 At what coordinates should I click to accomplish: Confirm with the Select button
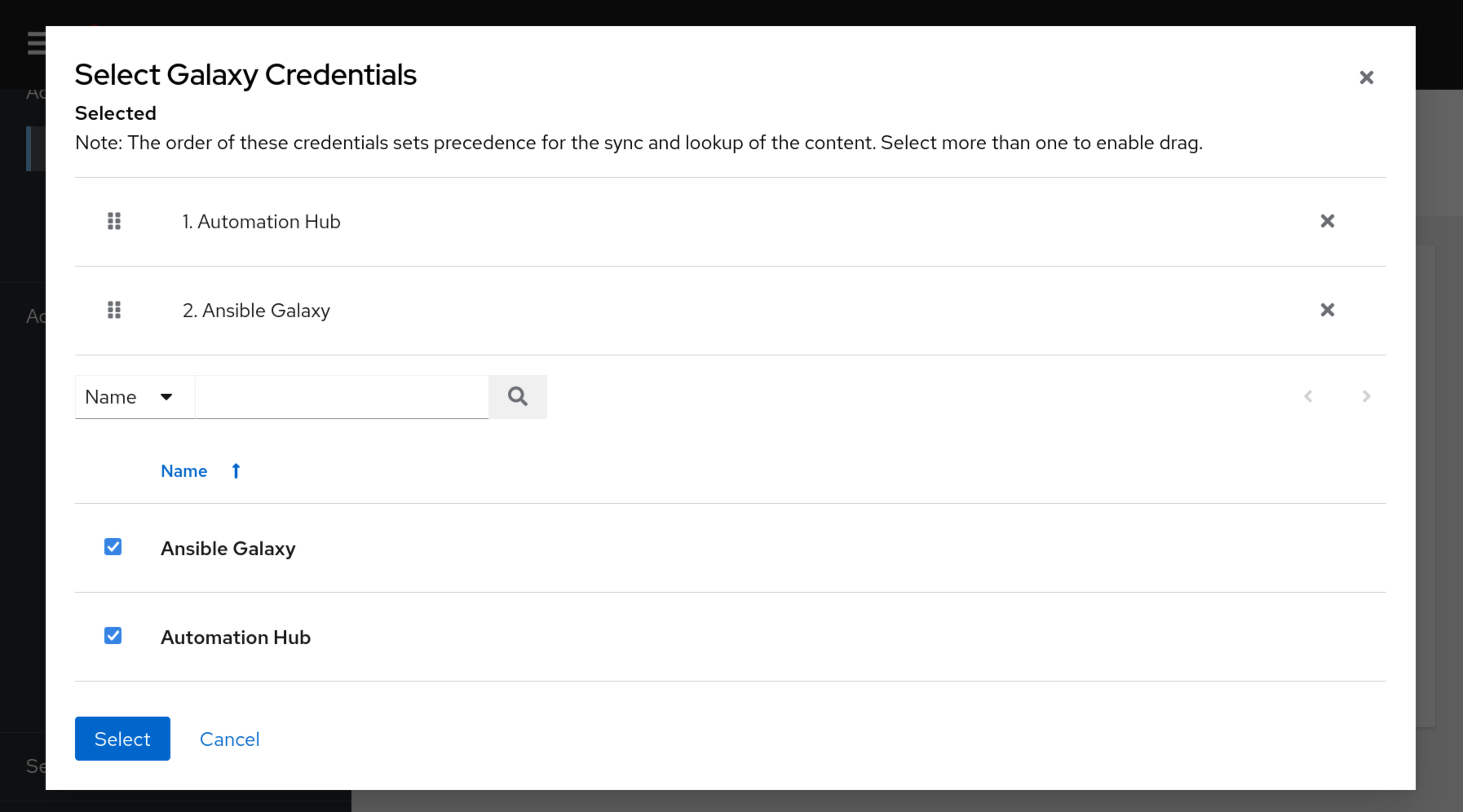coord(122,739)
